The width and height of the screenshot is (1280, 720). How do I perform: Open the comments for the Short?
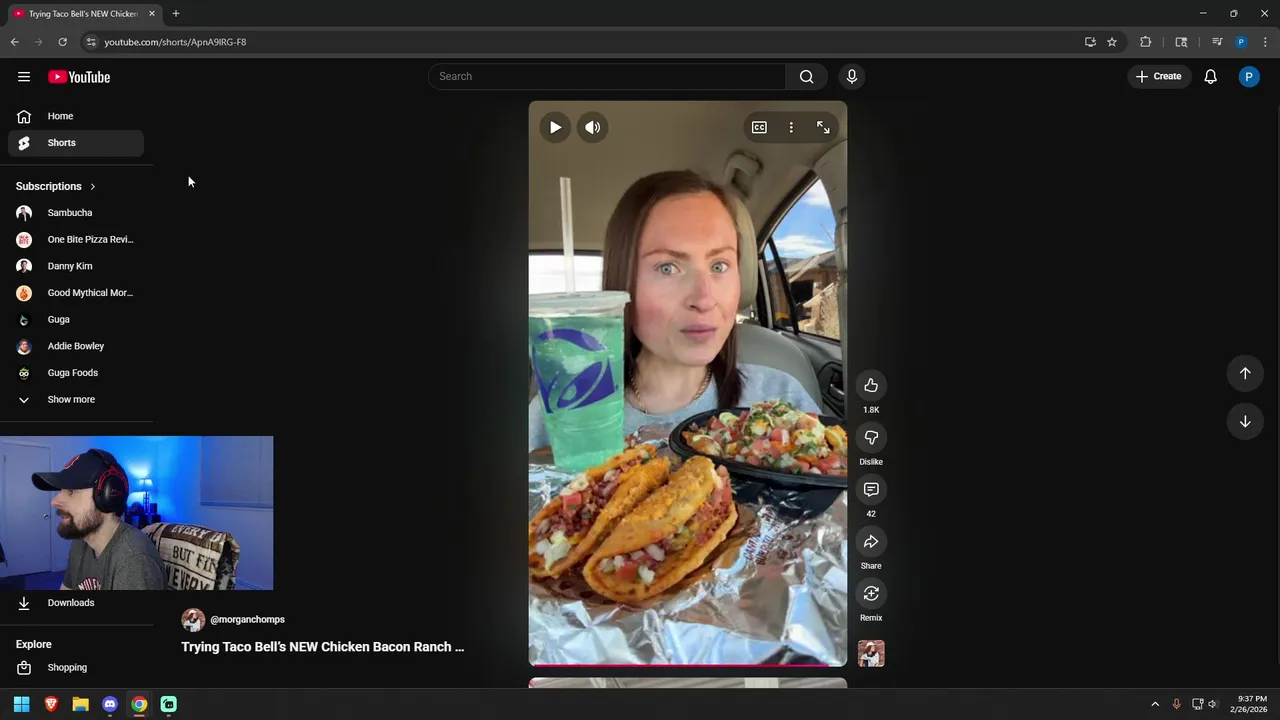click(x=871, y=489)
